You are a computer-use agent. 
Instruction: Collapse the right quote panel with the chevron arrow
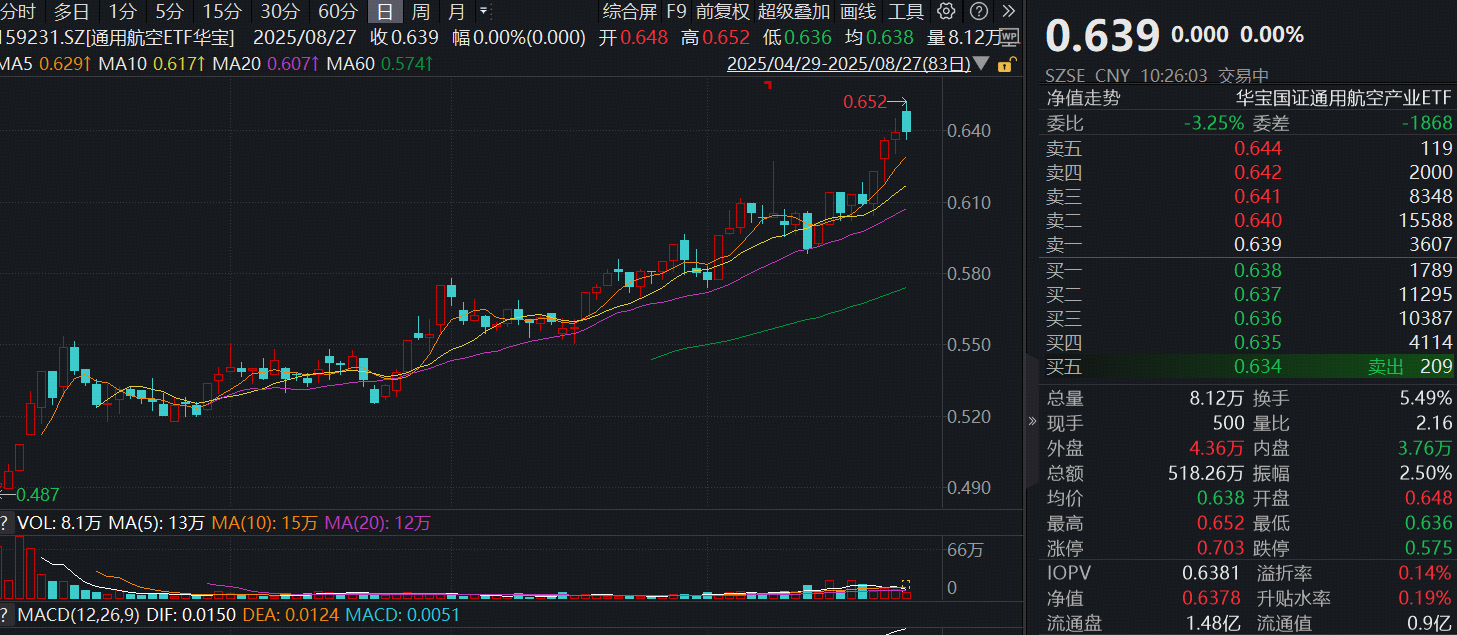pos(1032,420)
